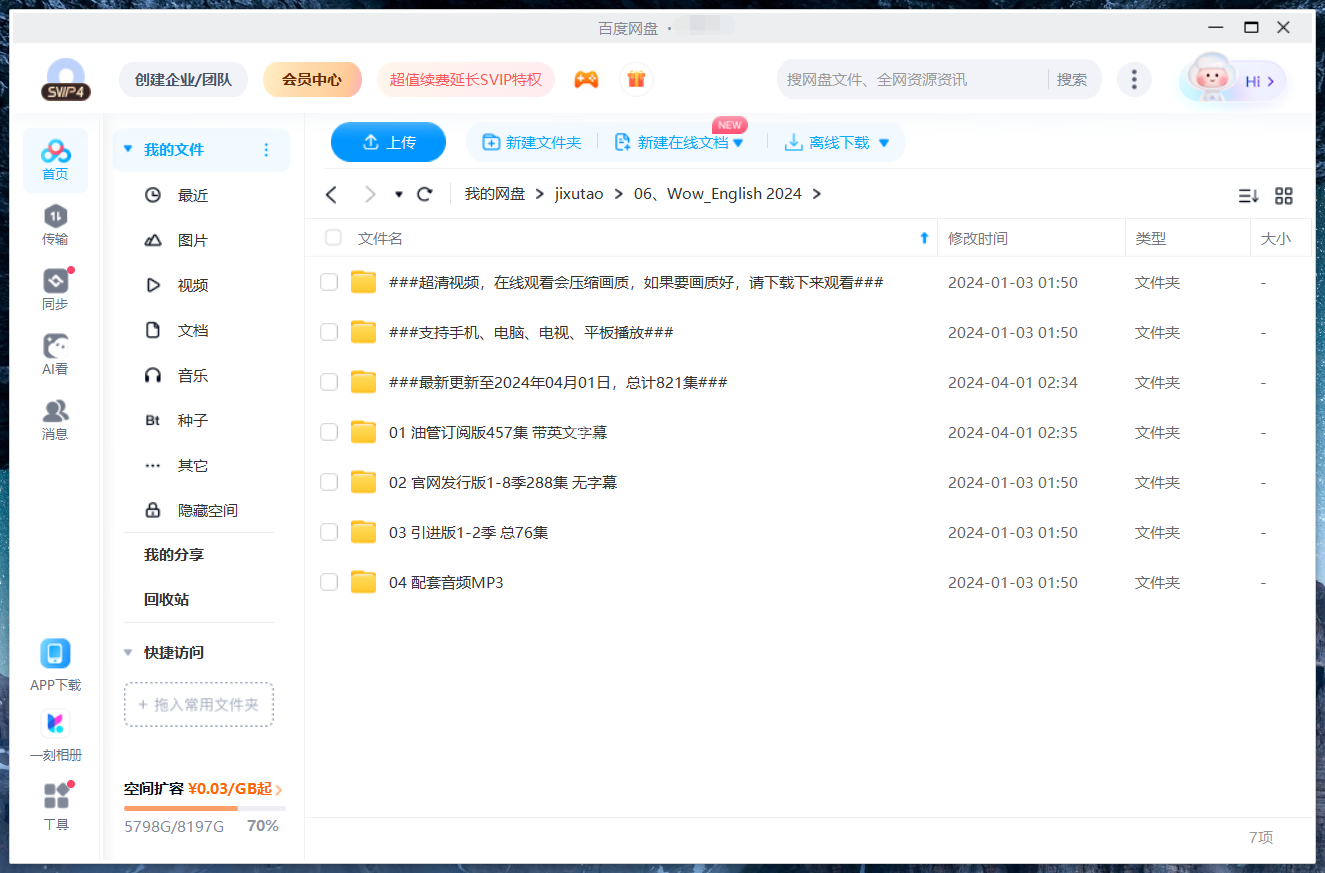Open the sort order icon

click(1248, 196)
